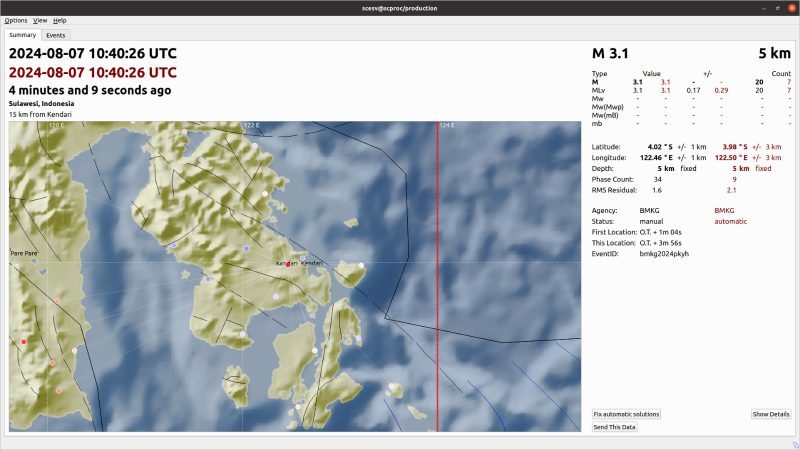Click the black origin time 2024-08-07 10:40:26 UTC
This screenshot has height=450, width=800.
point(92,54)
